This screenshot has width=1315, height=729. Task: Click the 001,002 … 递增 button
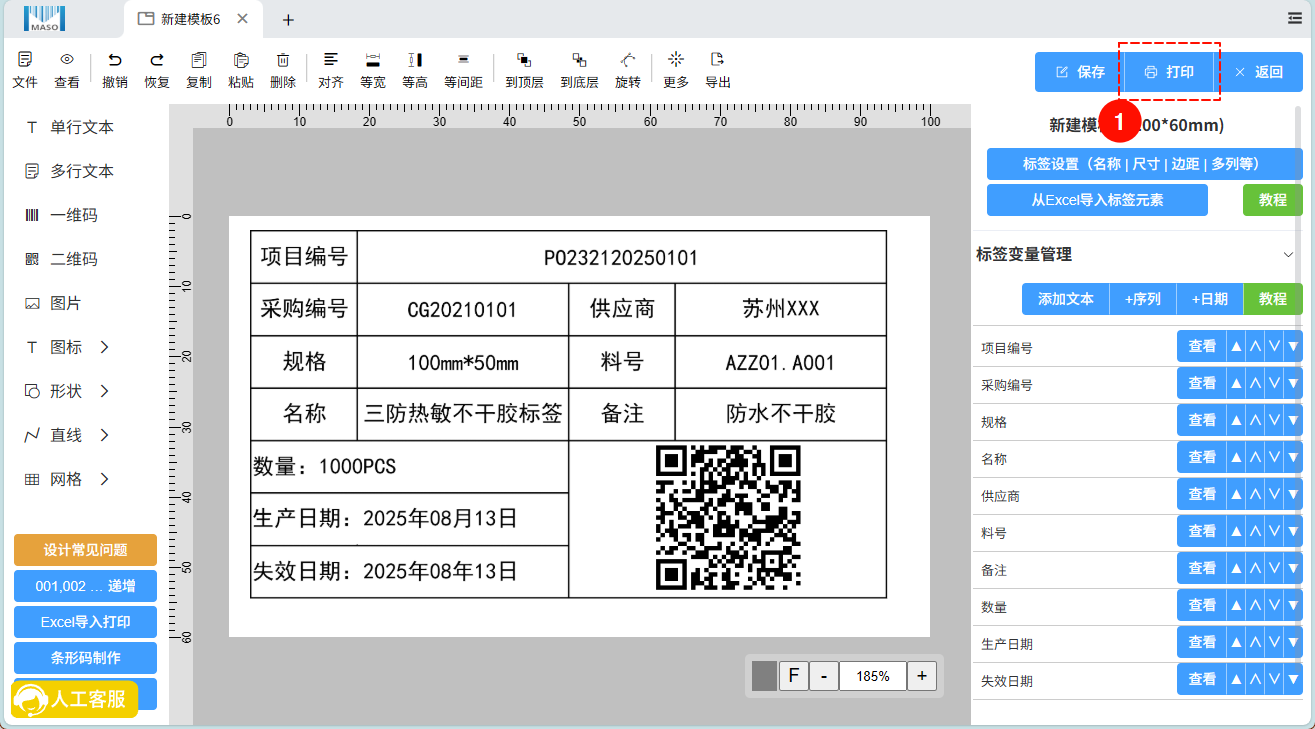(x=85, y=586)
